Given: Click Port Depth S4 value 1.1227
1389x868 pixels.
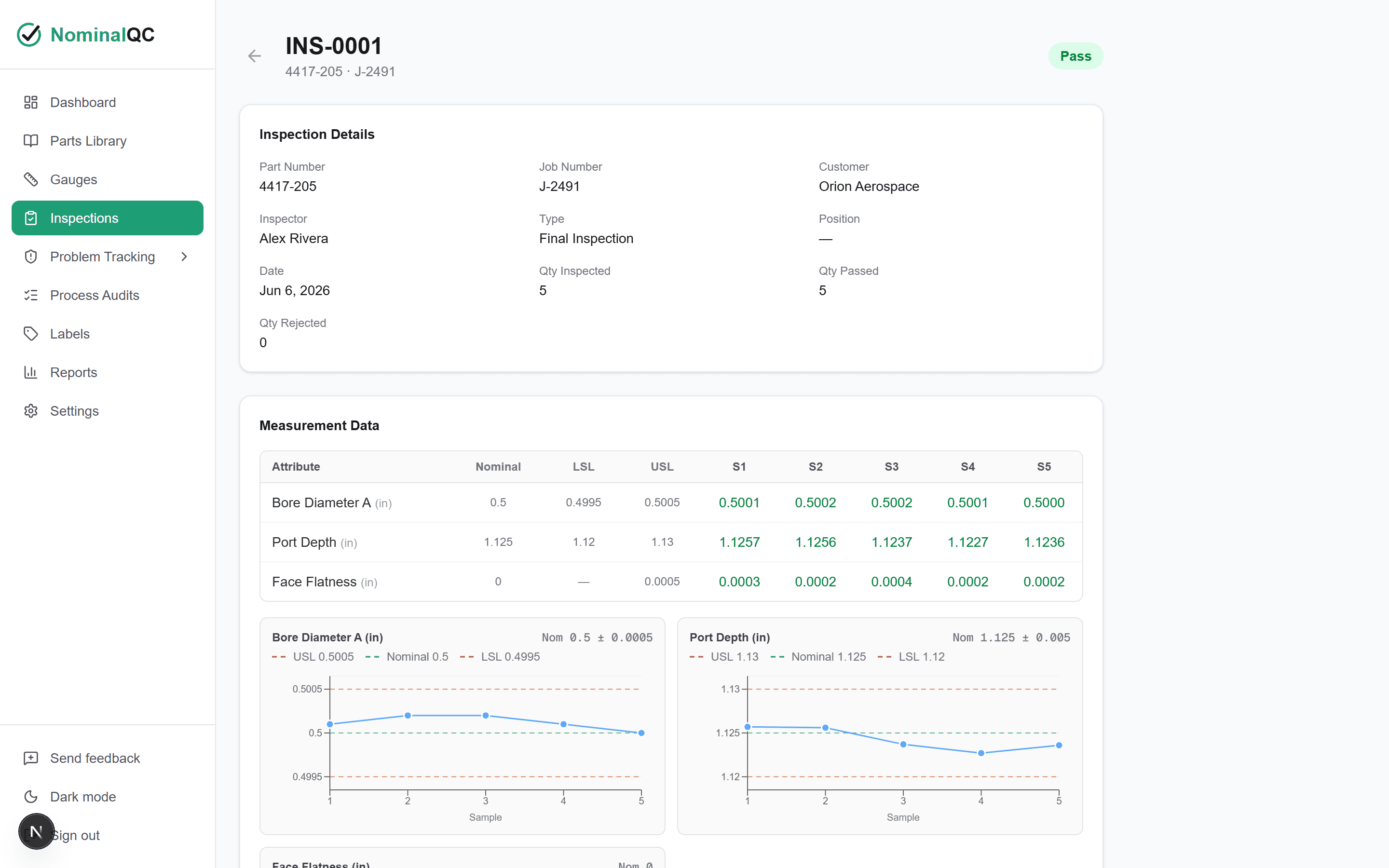Looking at the screenshot, I should point(967,542).
